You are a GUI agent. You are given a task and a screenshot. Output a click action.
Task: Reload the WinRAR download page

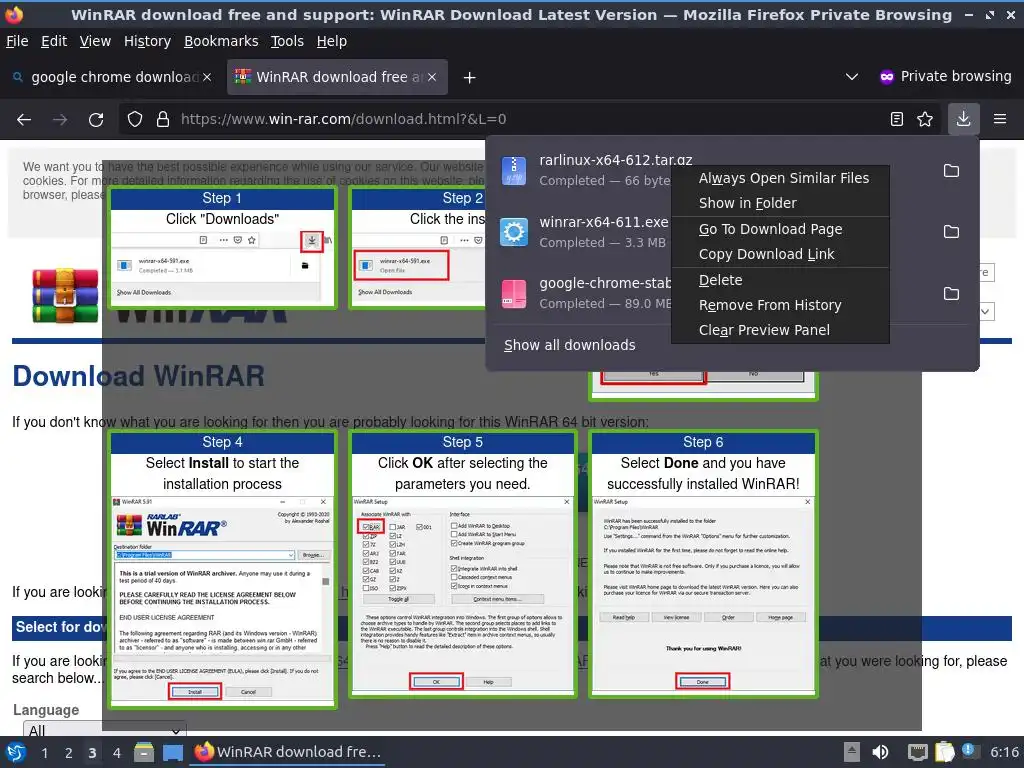(96, 120)
